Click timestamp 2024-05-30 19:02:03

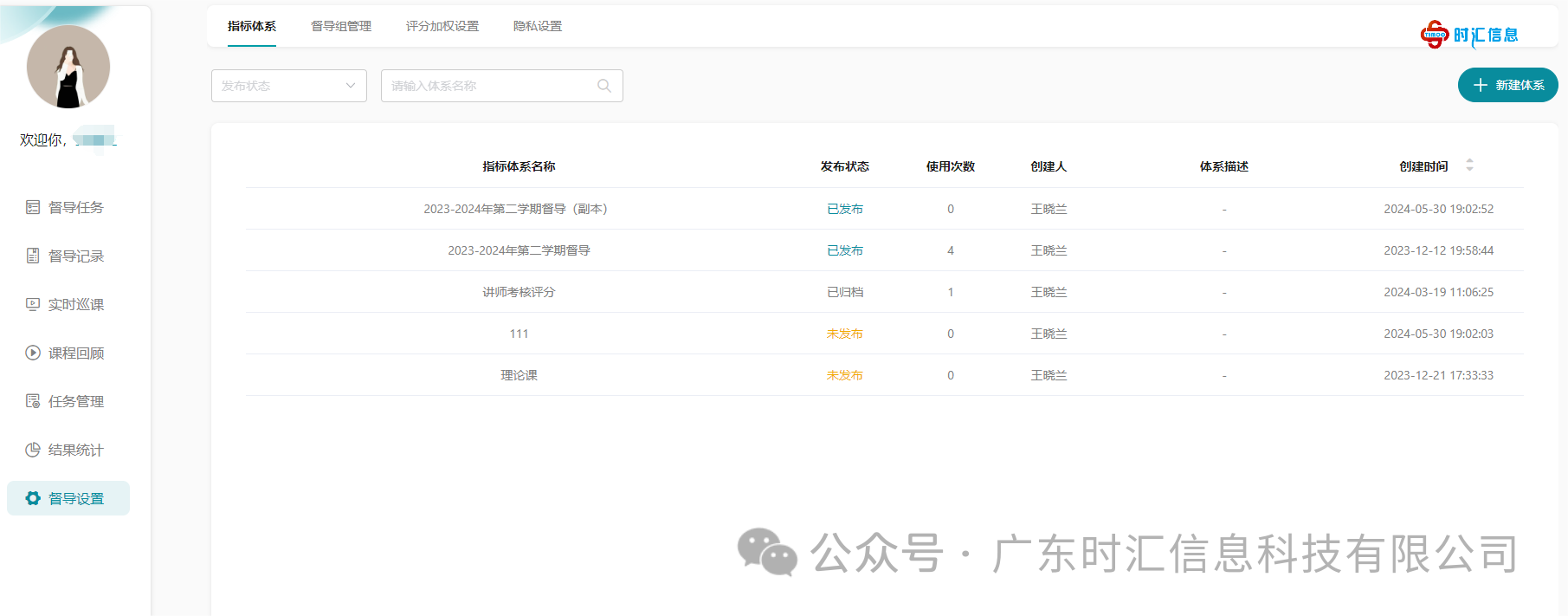[1438, 334]
